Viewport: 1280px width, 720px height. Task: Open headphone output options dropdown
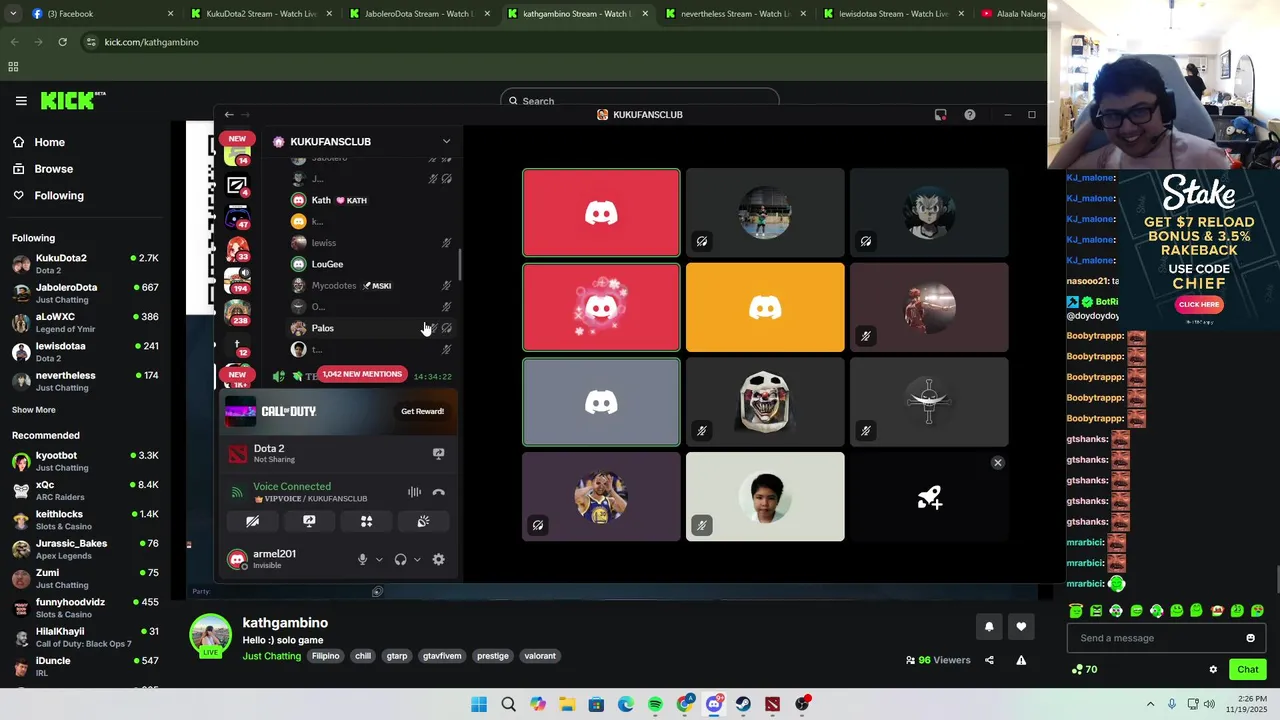417,560
